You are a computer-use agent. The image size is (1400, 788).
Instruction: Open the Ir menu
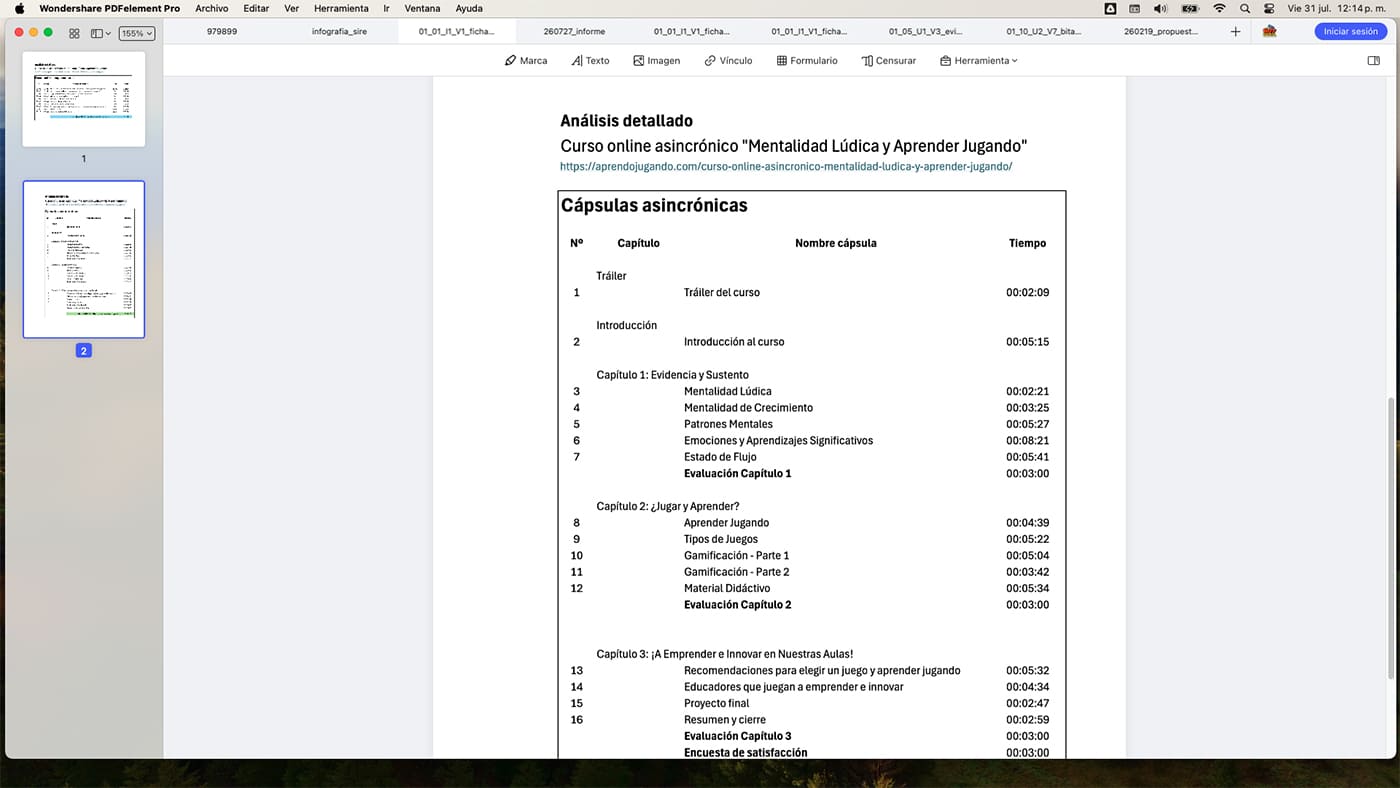[386, 8]
